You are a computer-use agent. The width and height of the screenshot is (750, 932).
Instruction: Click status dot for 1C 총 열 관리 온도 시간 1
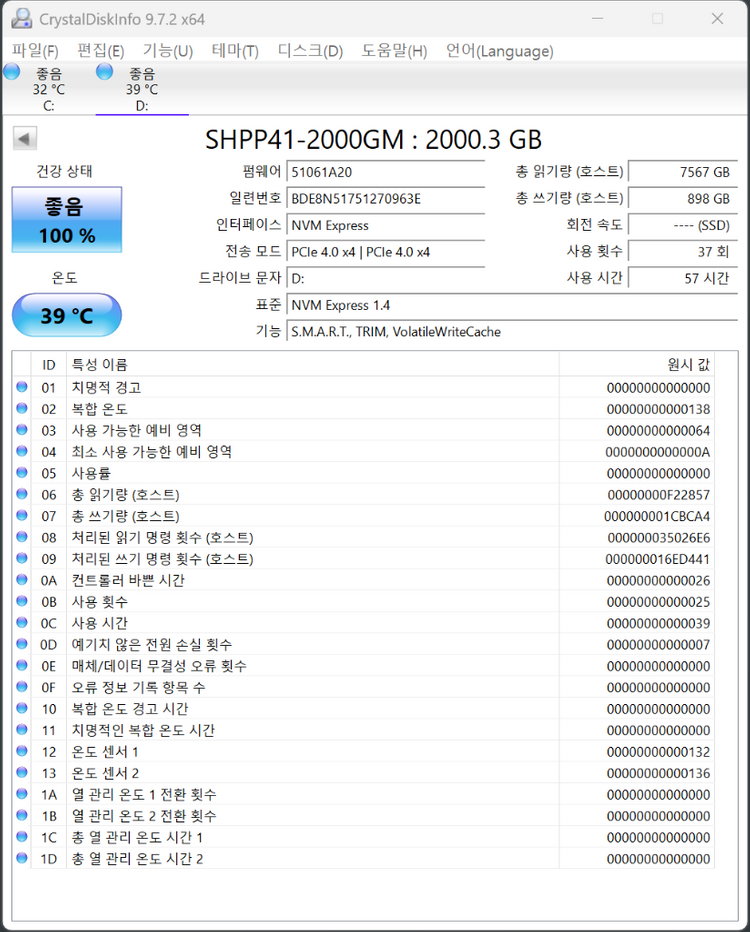coord(22,836)
